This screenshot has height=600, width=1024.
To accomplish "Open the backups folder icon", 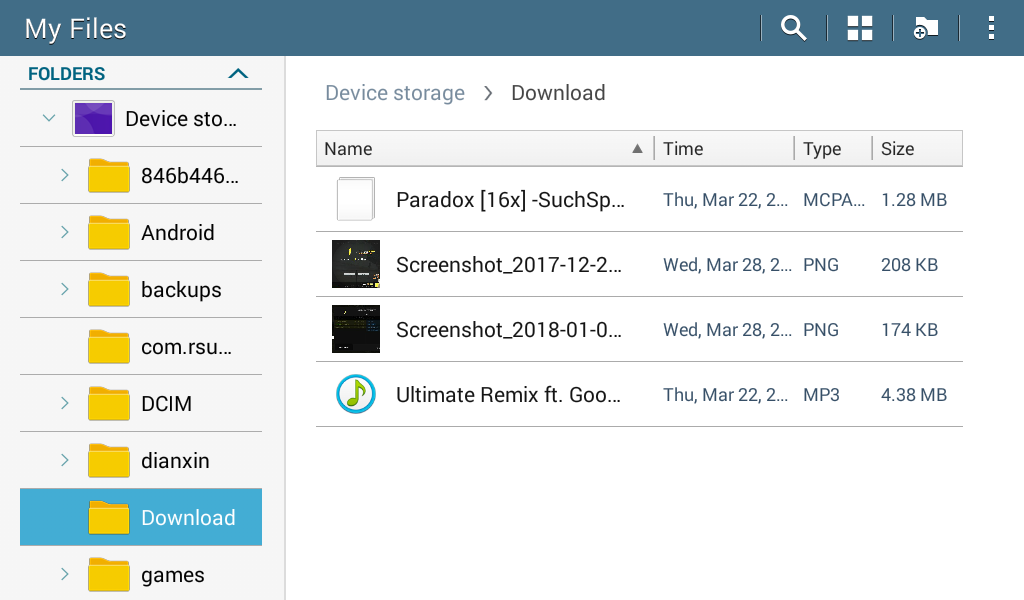I will click(x=109, y=289).
